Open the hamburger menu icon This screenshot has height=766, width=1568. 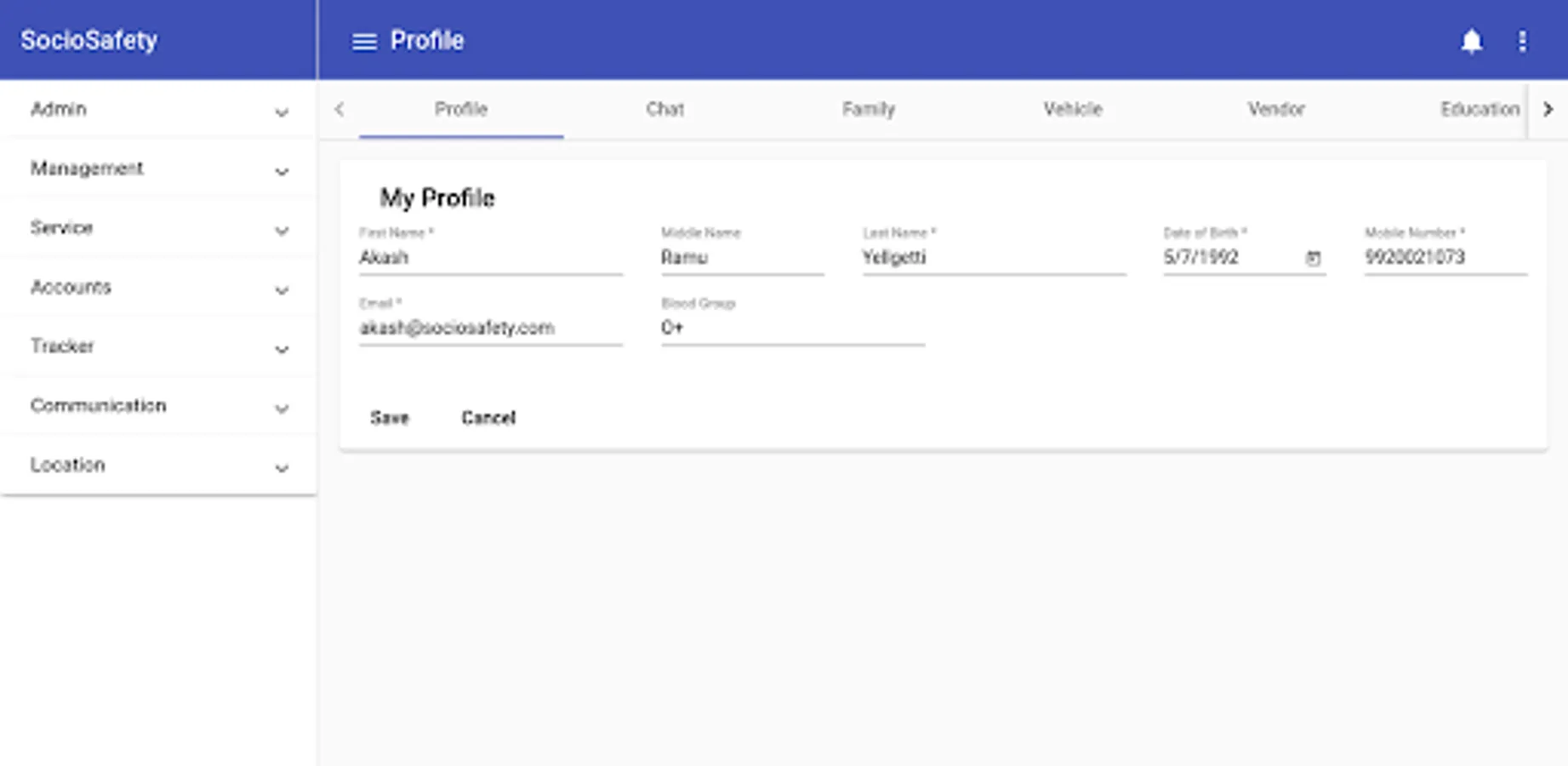pyautogui.click(x=364, y=41)
